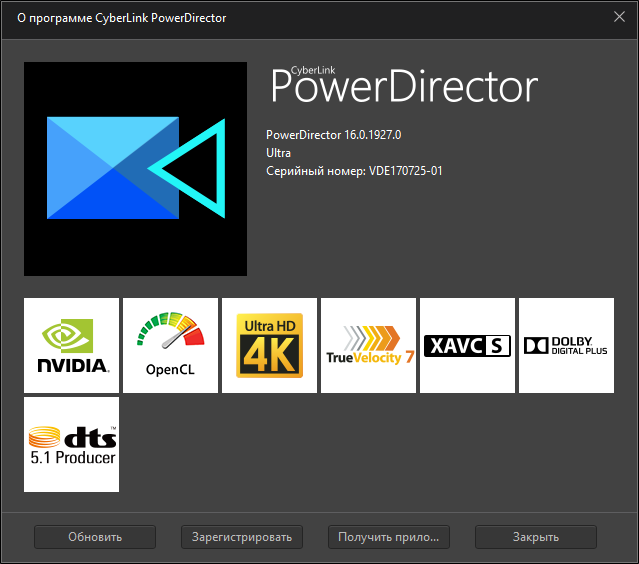Viewport: 639px width, 564px height.
Task: Click the large PowerDirector wordmark
Action: point(405,90)
